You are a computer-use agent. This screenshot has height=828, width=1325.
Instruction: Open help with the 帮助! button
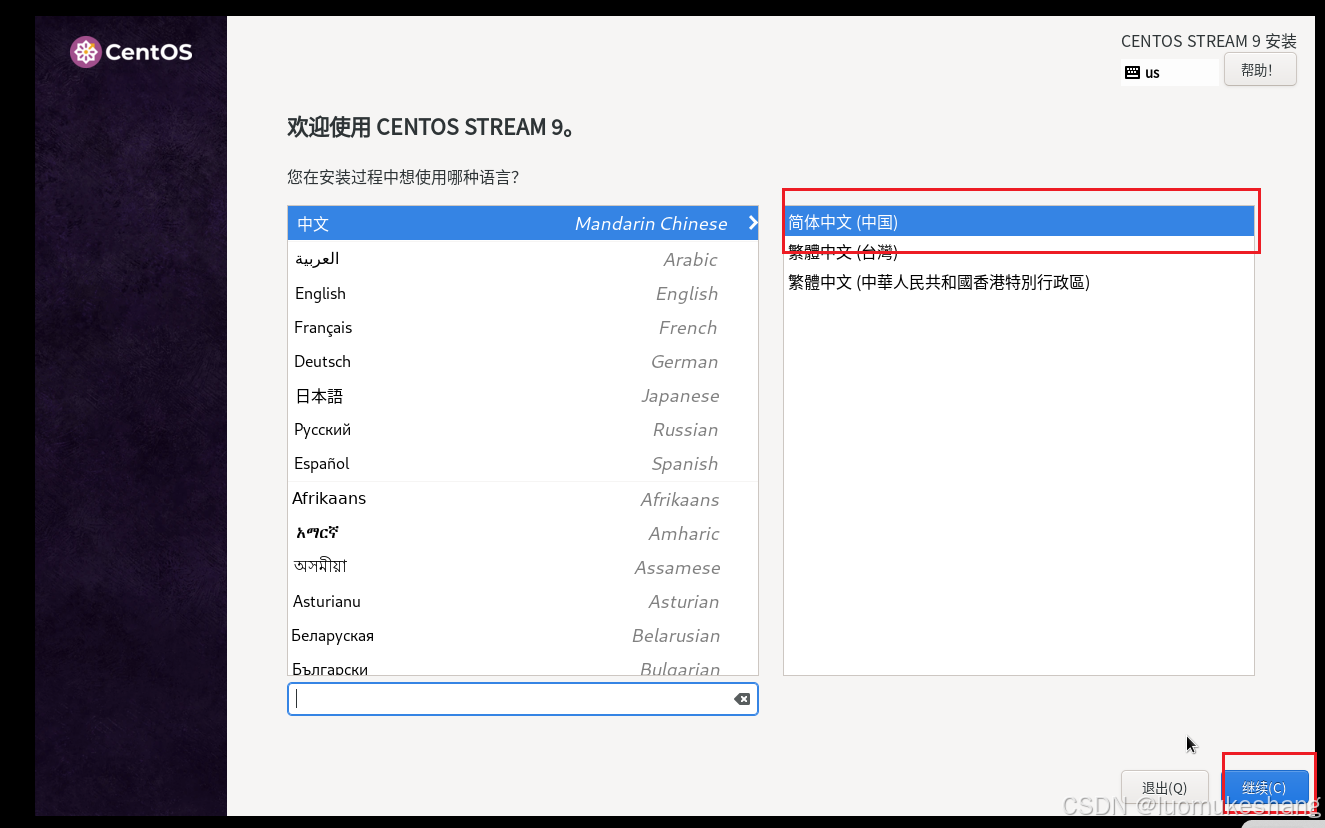tap(1260, 70)
